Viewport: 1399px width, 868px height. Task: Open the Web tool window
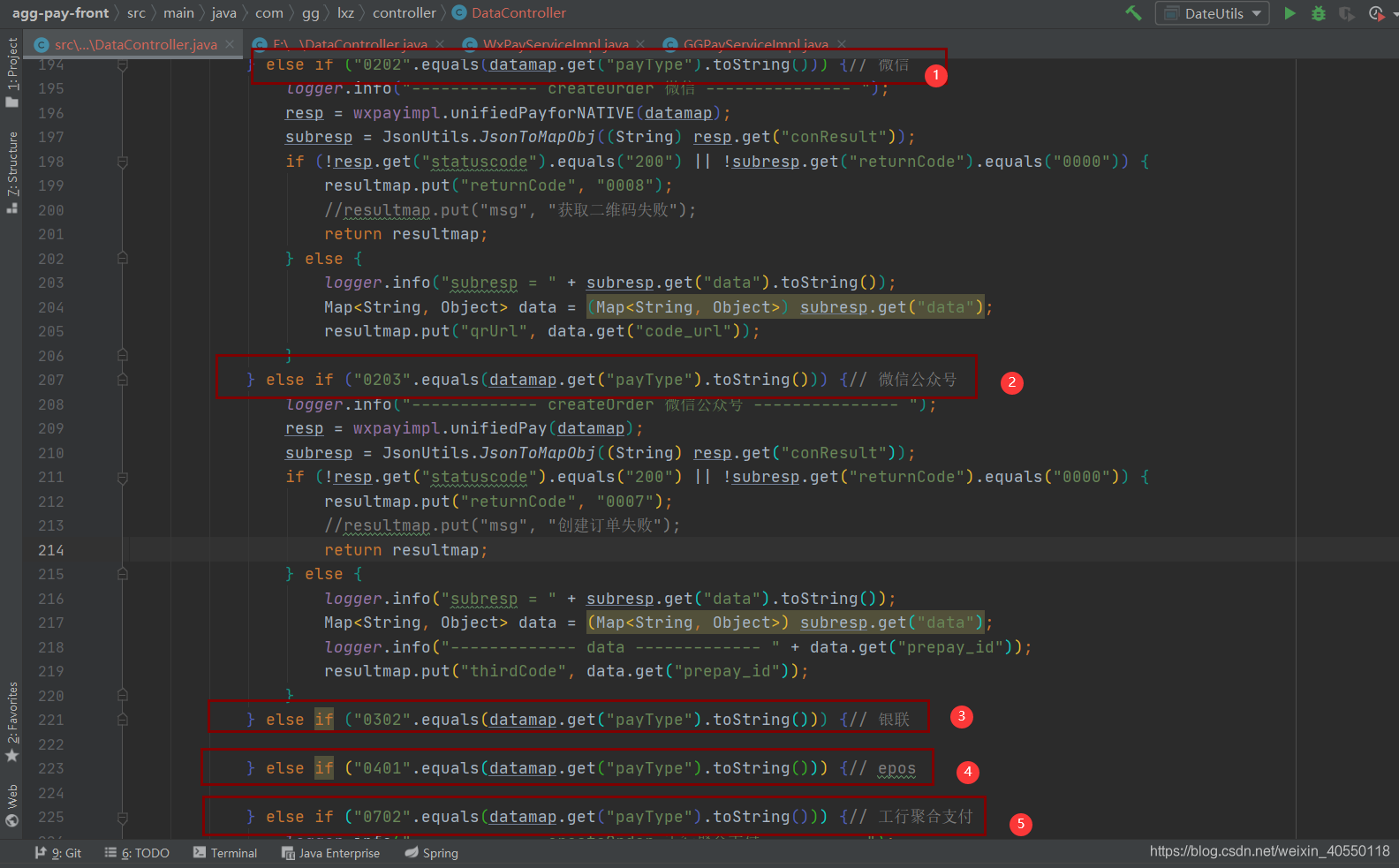tap(11, 805)
